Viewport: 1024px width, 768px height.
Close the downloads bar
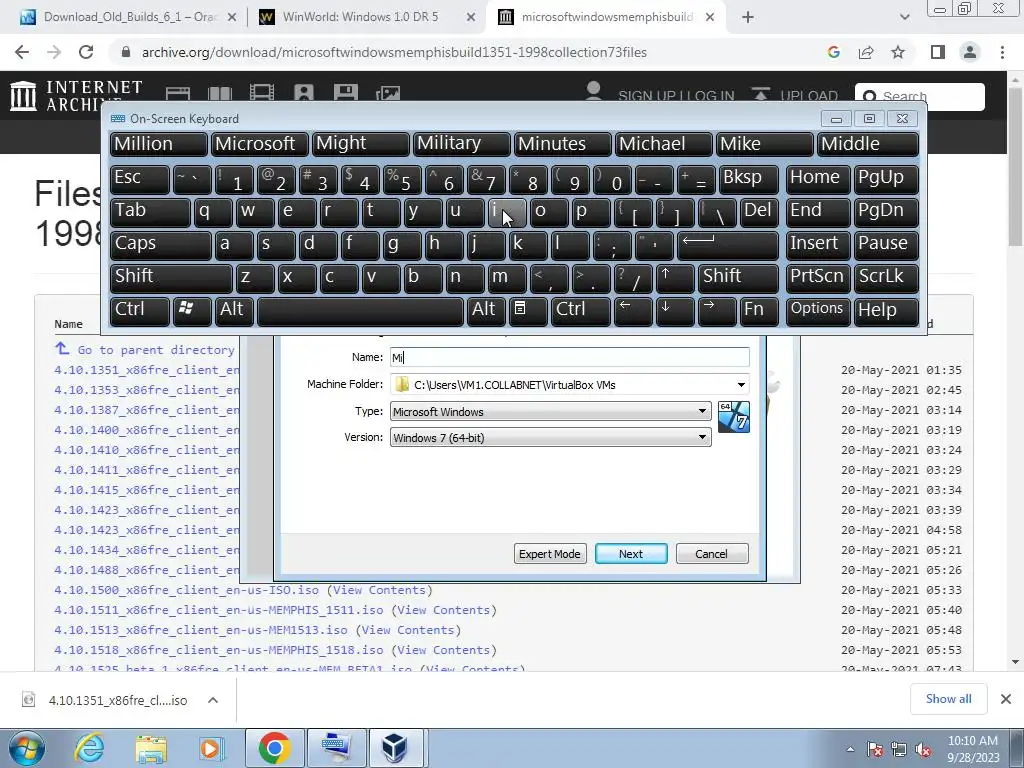[x=1006, y=699]
